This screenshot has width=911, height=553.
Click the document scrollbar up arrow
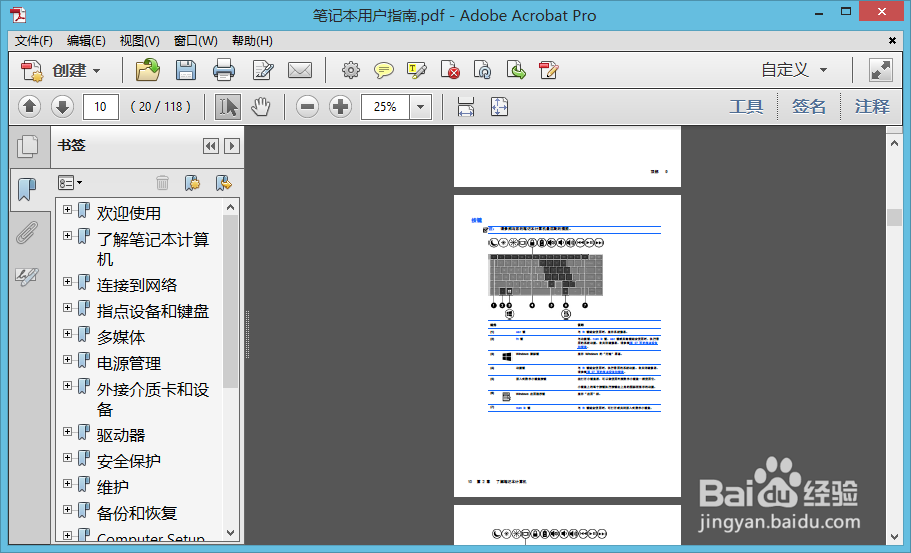point(894,143)
